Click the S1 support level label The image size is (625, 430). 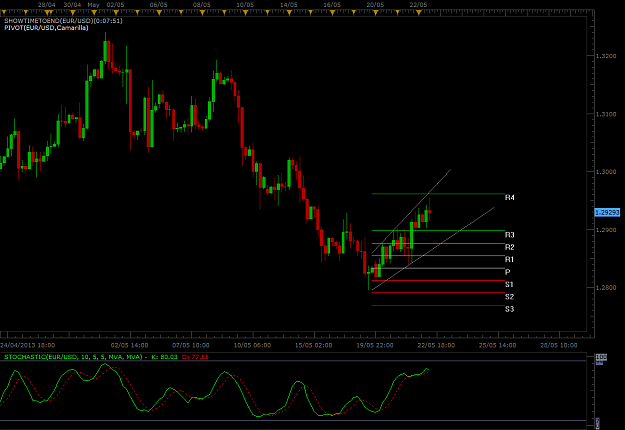(x=509, y=285)
